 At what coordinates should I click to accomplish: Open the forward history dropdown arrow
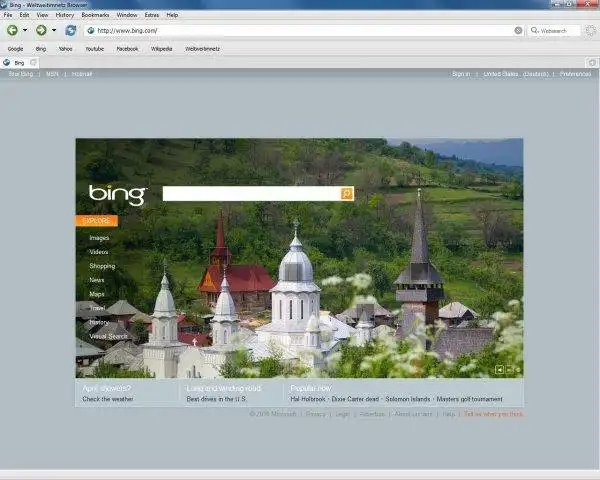pos(54,30)
